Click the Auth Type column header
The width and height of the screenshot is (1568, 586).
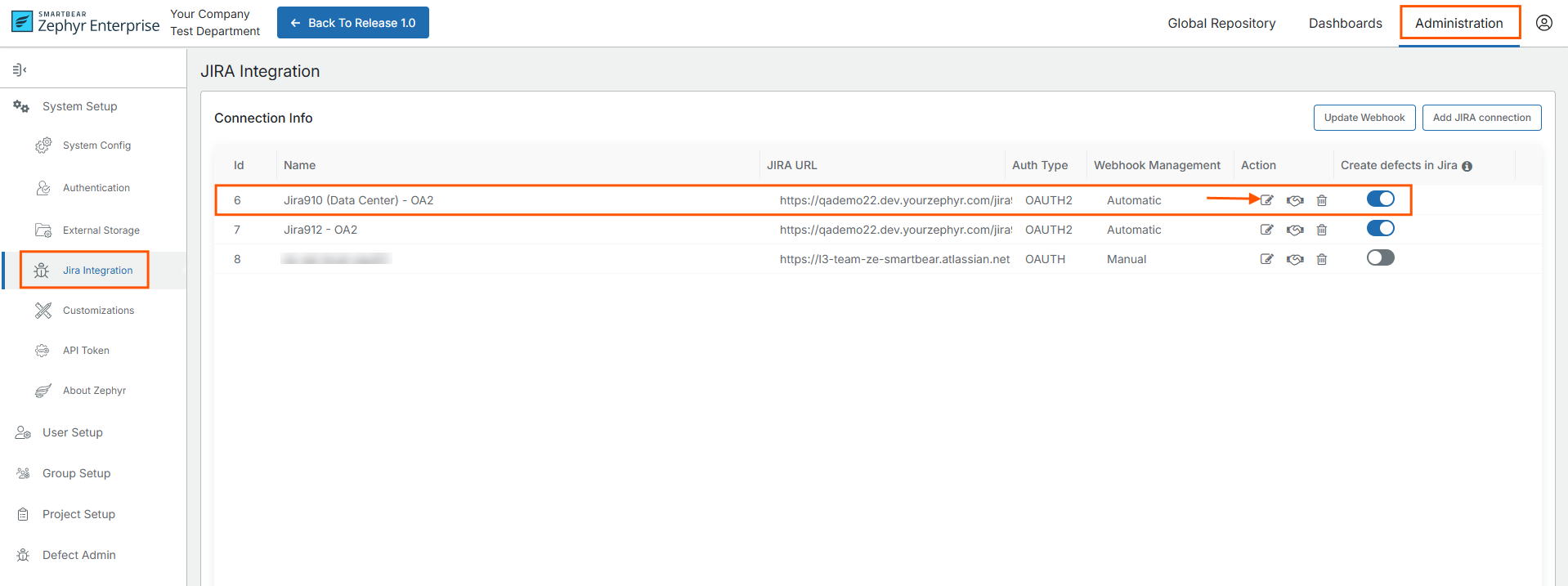pos(1040,165)
